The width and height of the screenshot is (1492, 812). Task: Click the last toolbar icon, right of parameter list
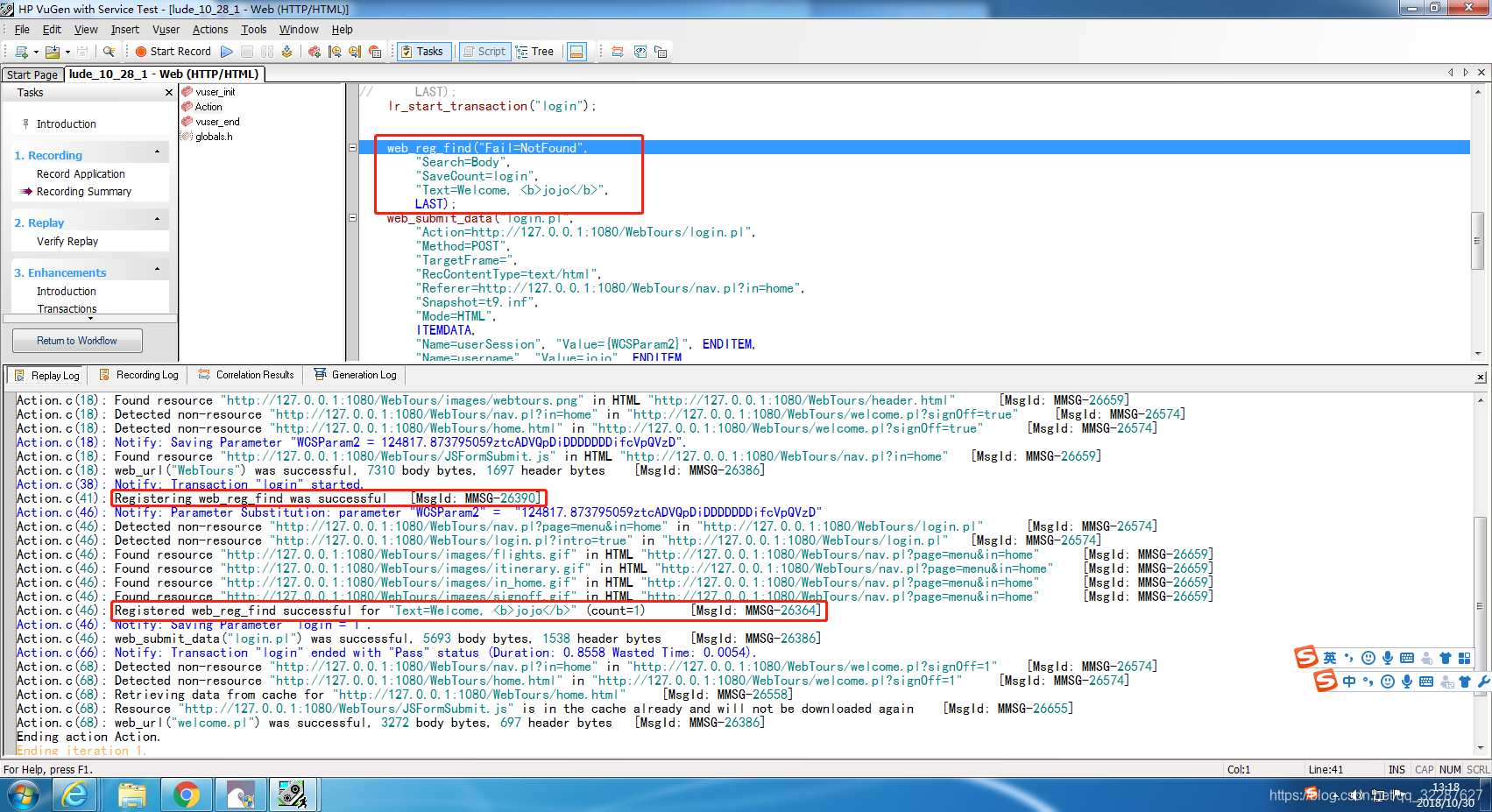(661, 52)
